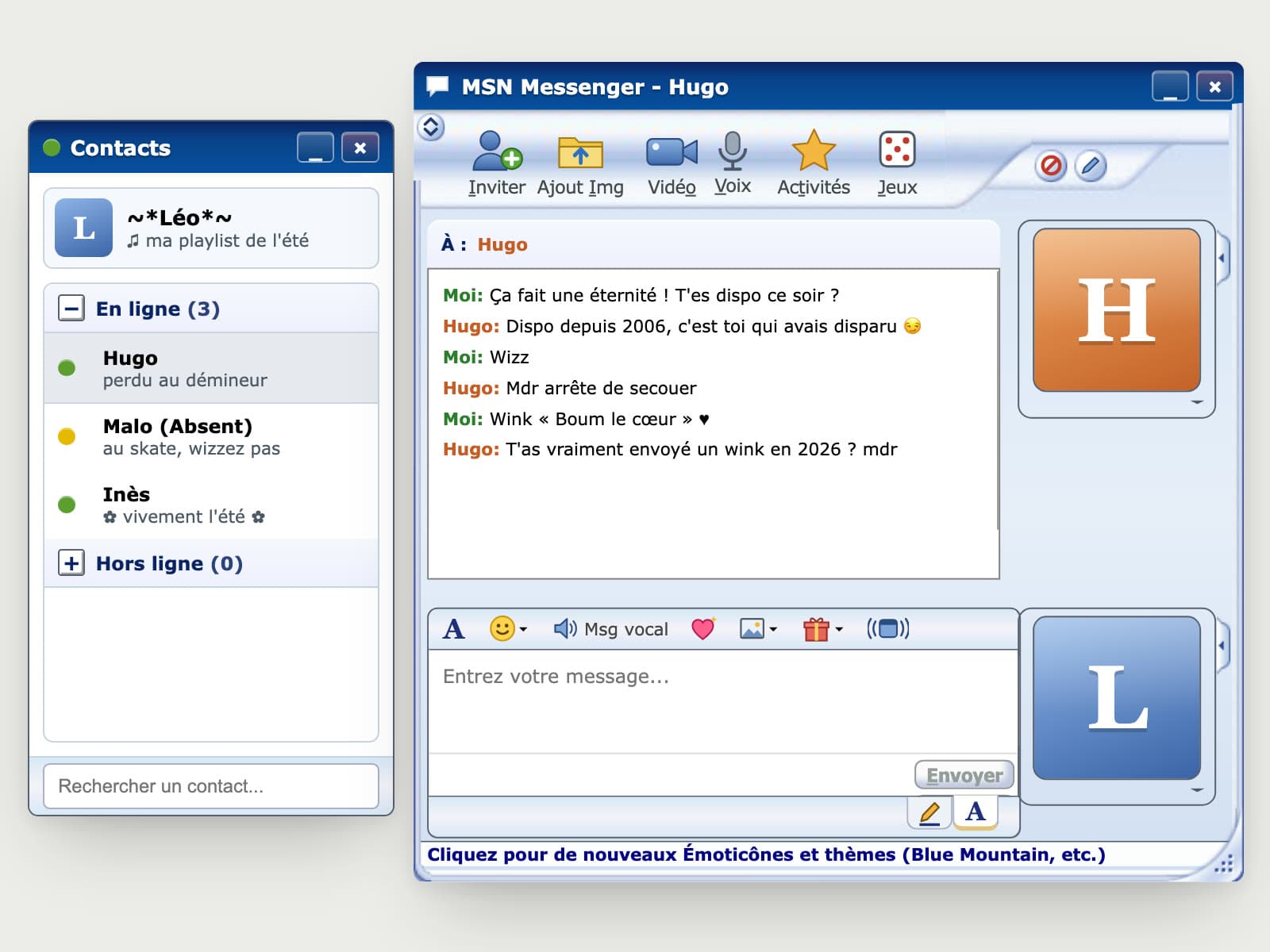This screenshot has height=952, width=1270.
Task: Open emoticon dropdown arrow
Action: pos(523,630)
